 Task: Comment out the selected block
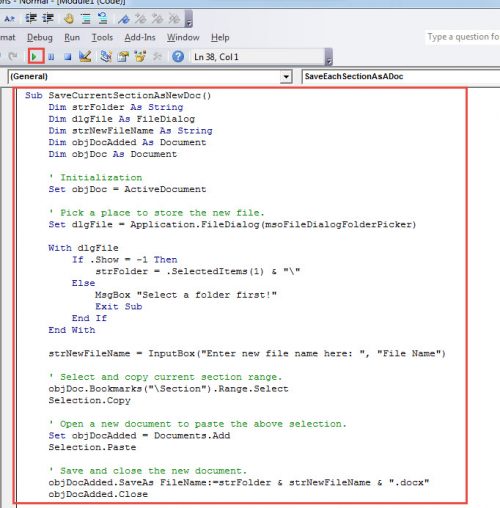coord(86,18)
